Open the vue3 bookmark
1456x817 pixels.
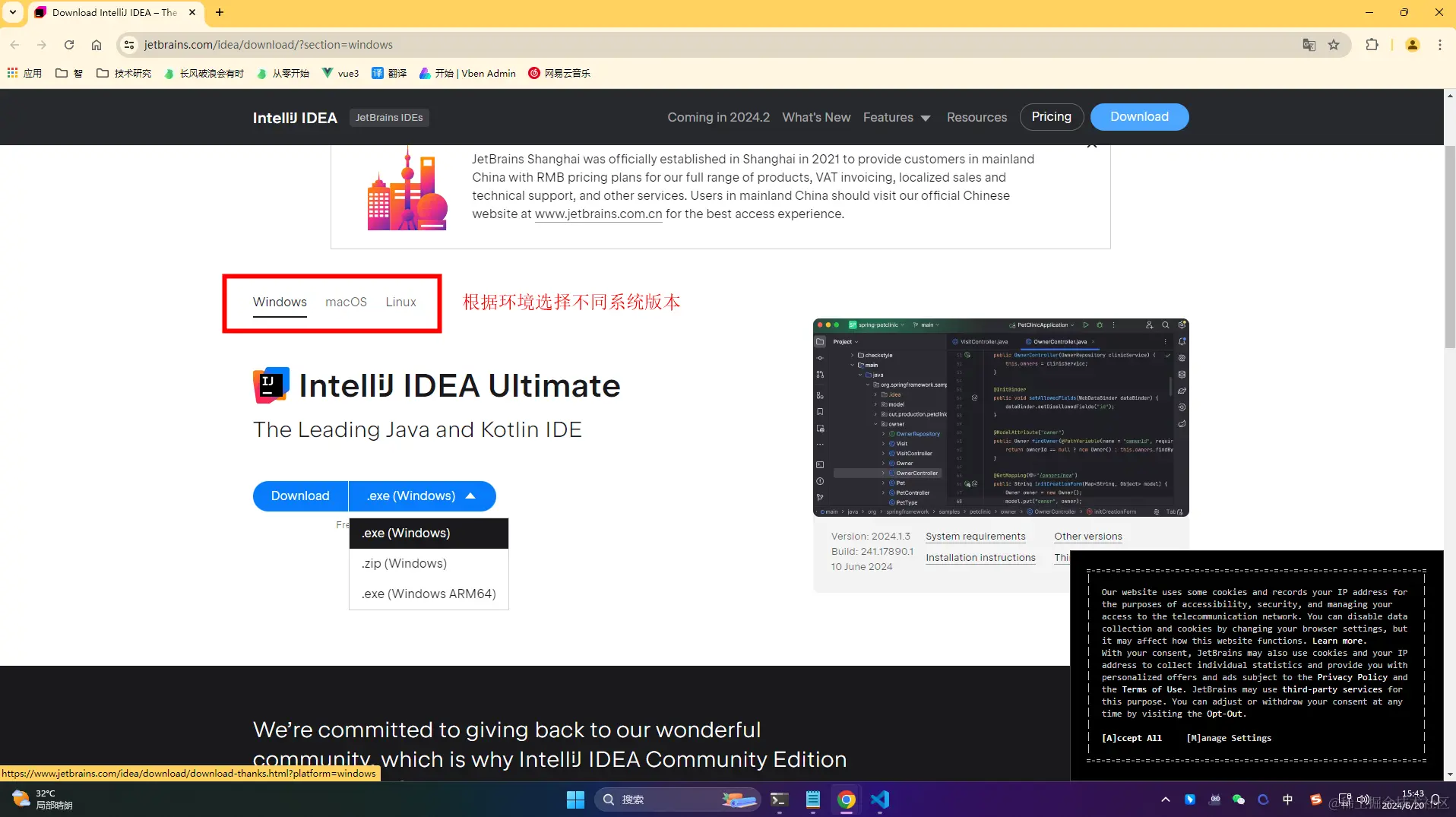coord(340,73)
